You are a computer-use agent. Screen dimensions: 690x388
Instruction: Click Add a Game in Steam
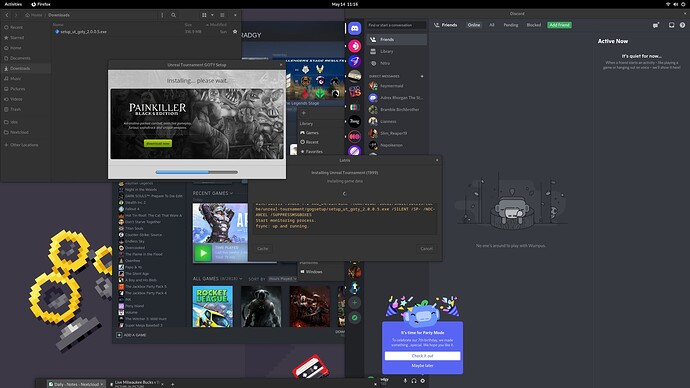coord(131,335)
